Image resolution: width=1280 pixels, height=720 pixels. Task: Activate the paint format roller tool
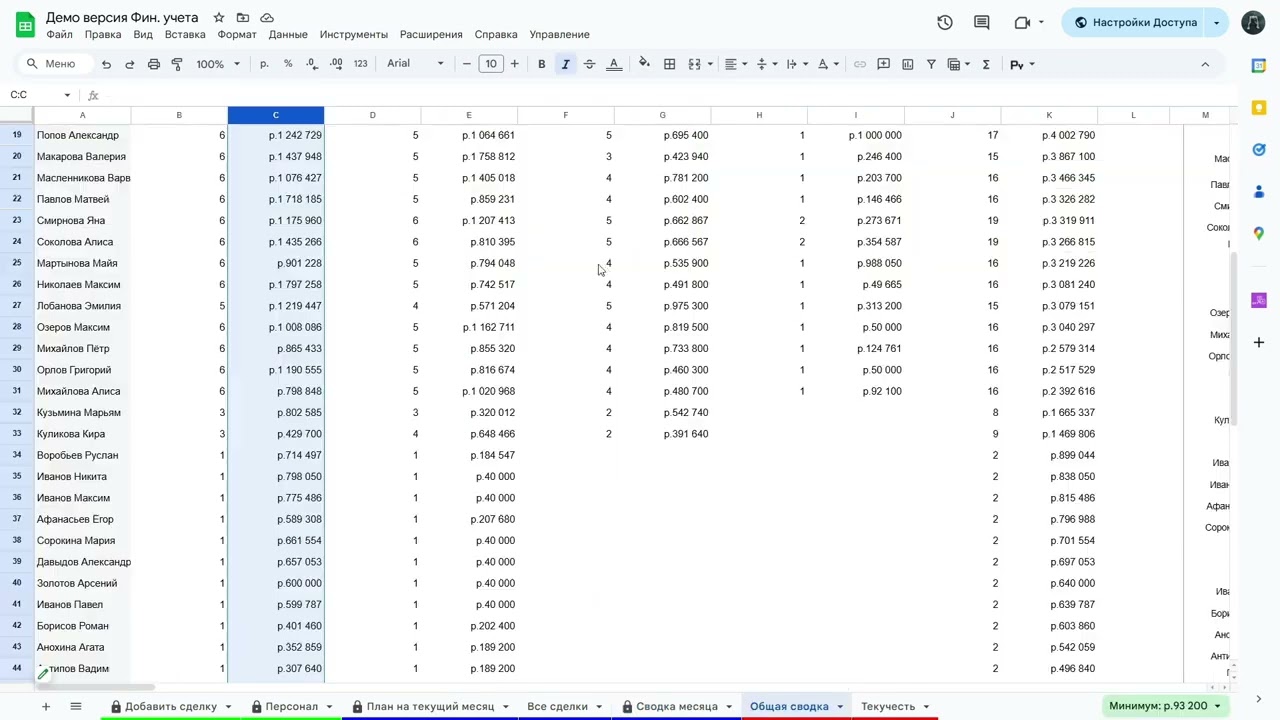[x=177, y=64]
